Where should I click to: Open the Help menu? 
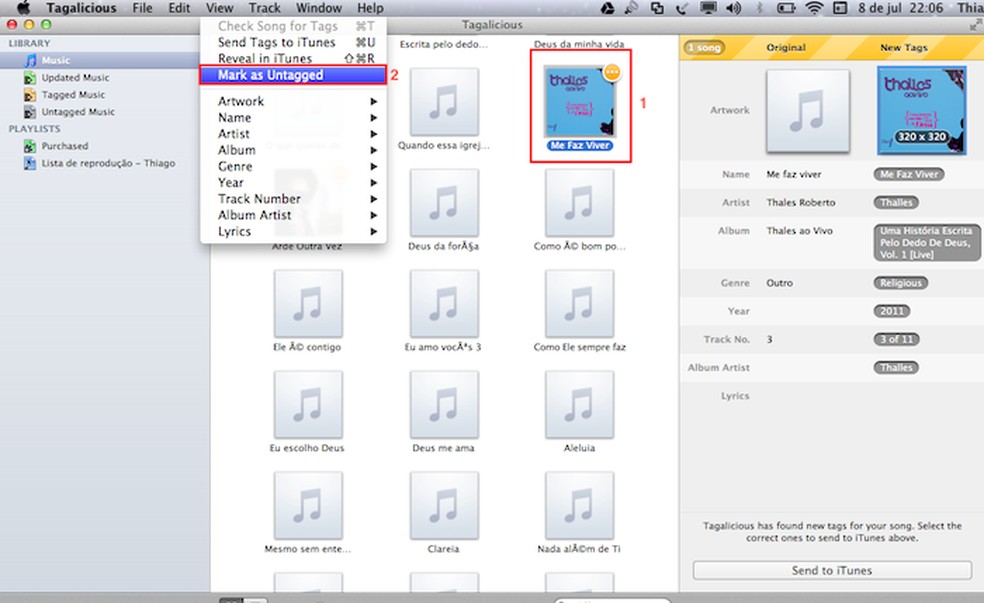coord(370,8)
